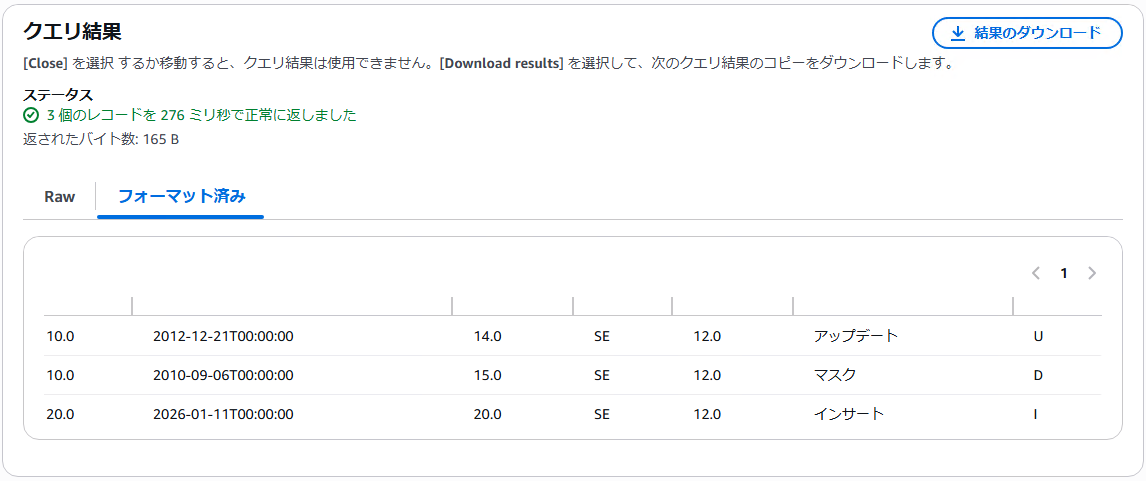Go to the previous results page chevron
The image size is (1146, 481).
1036,273
